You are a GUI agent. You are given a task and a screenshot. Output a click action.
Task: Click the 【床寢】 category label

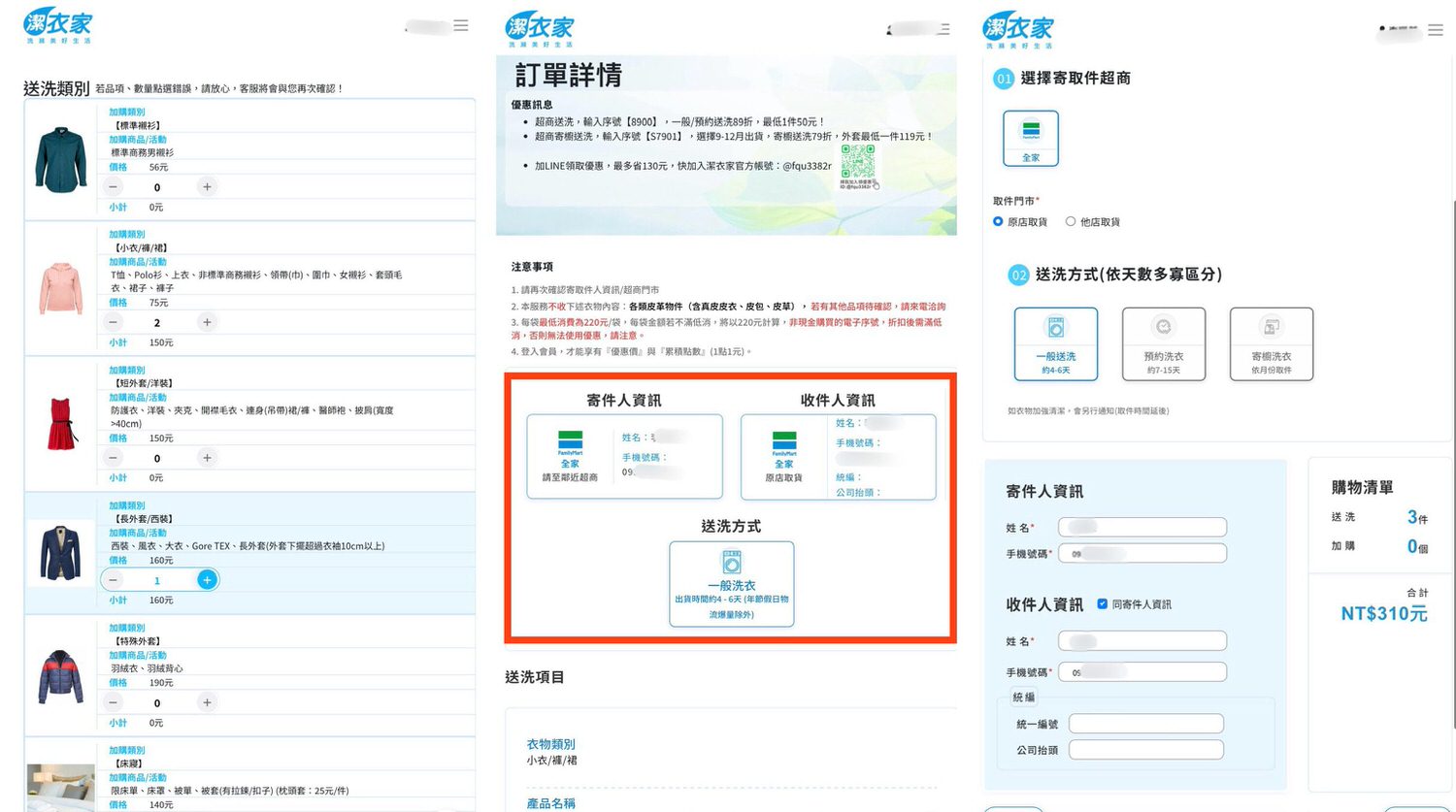coord(129,763)
